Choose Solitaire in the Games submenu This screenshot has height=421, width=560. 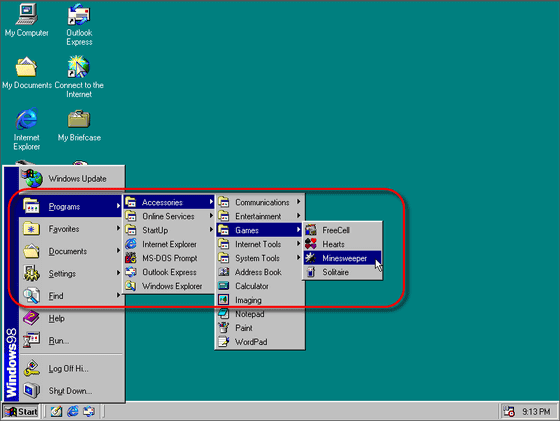tap(342, 272)
